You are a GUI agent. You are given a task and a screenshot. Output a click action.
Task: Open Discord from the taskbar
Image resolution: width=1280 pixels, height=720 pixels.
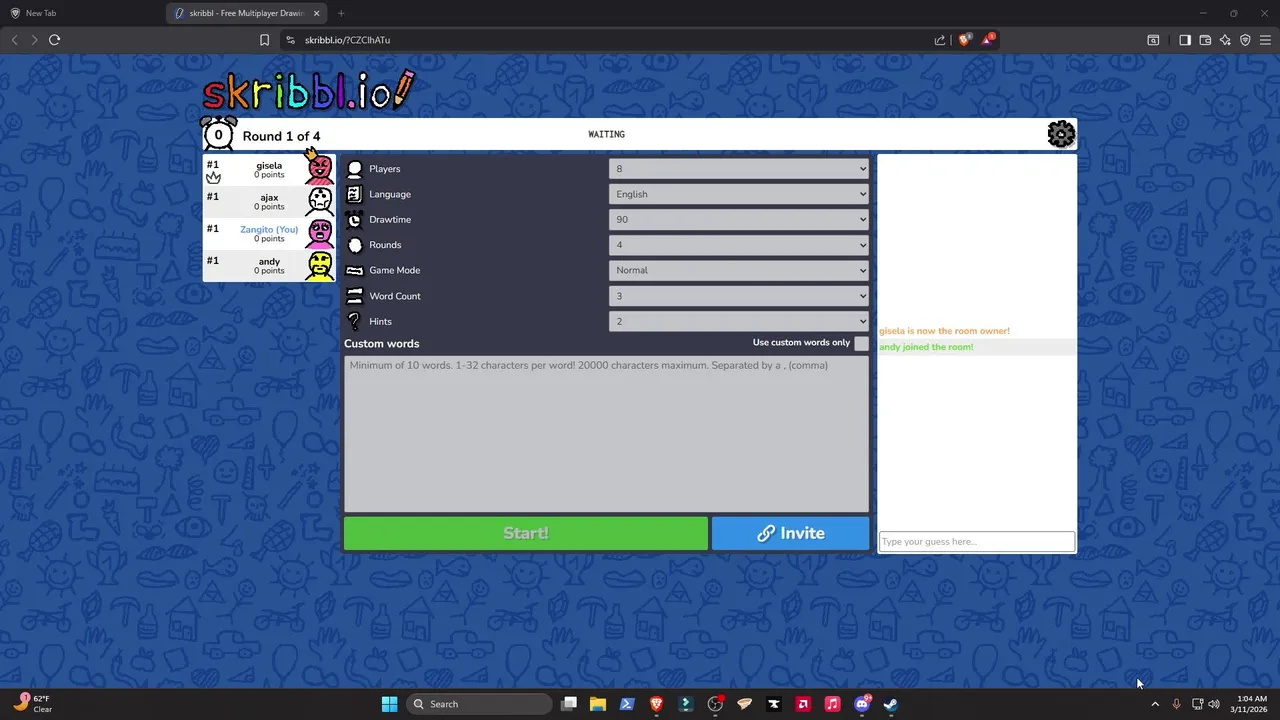coord(862,704)
